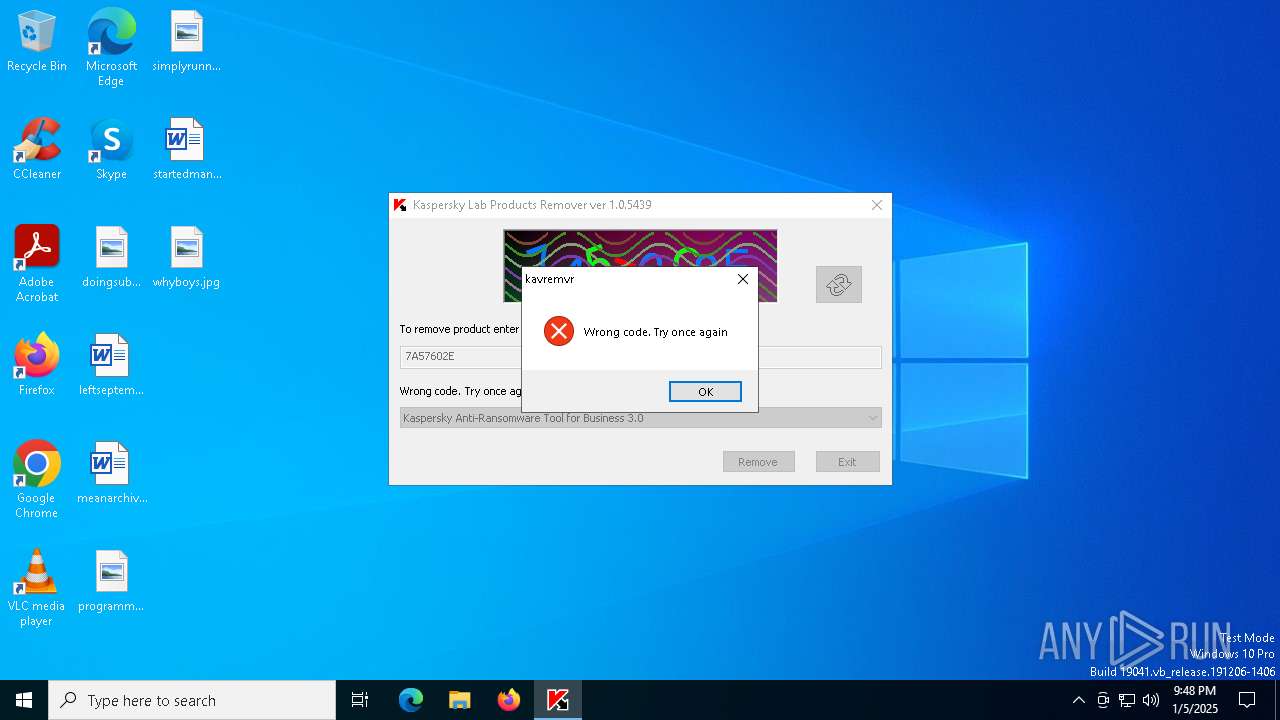
Task: Click the captcha image
Action: point(640,266)
